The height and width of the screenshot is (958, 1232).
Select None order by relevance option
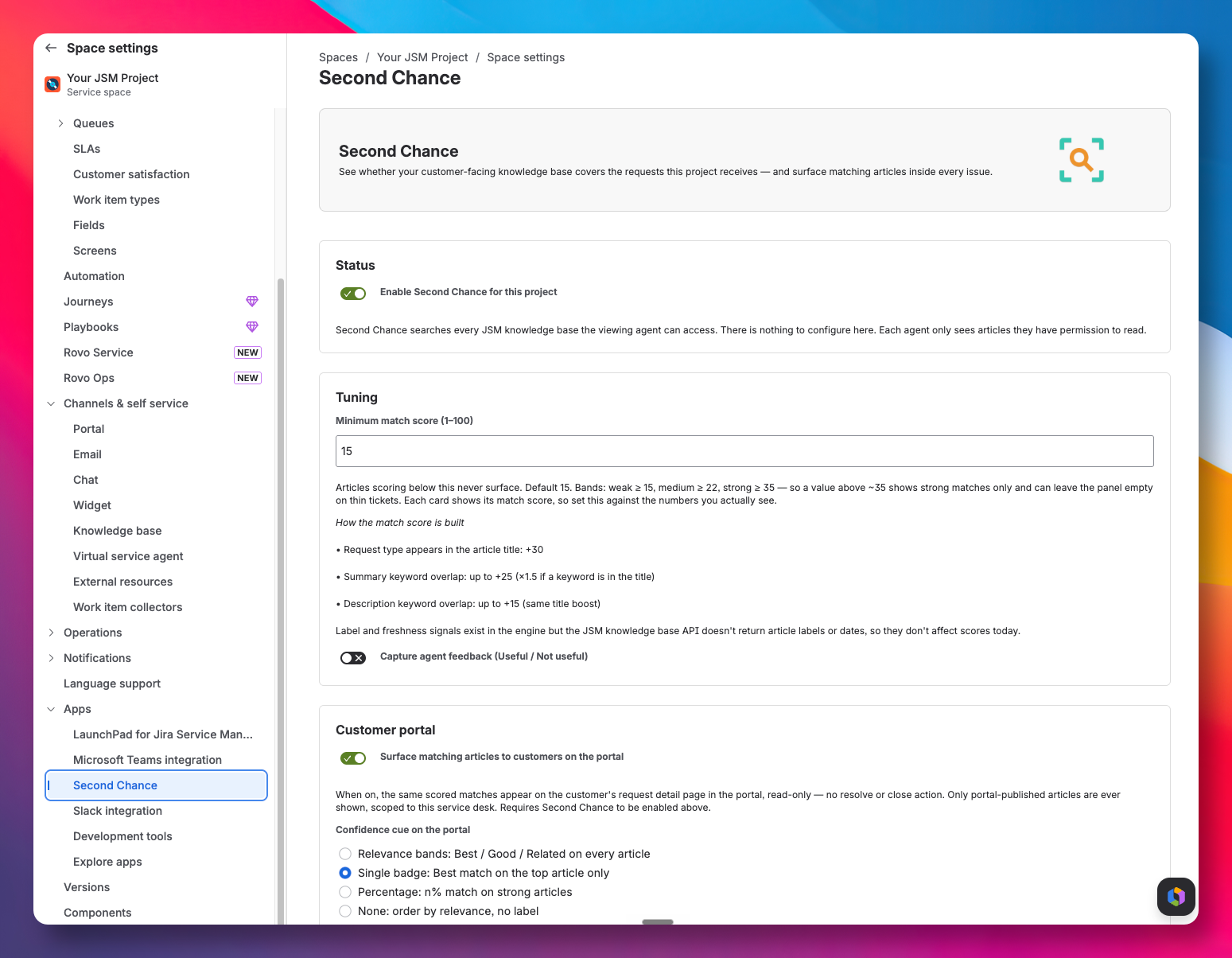tap(345, 911)
